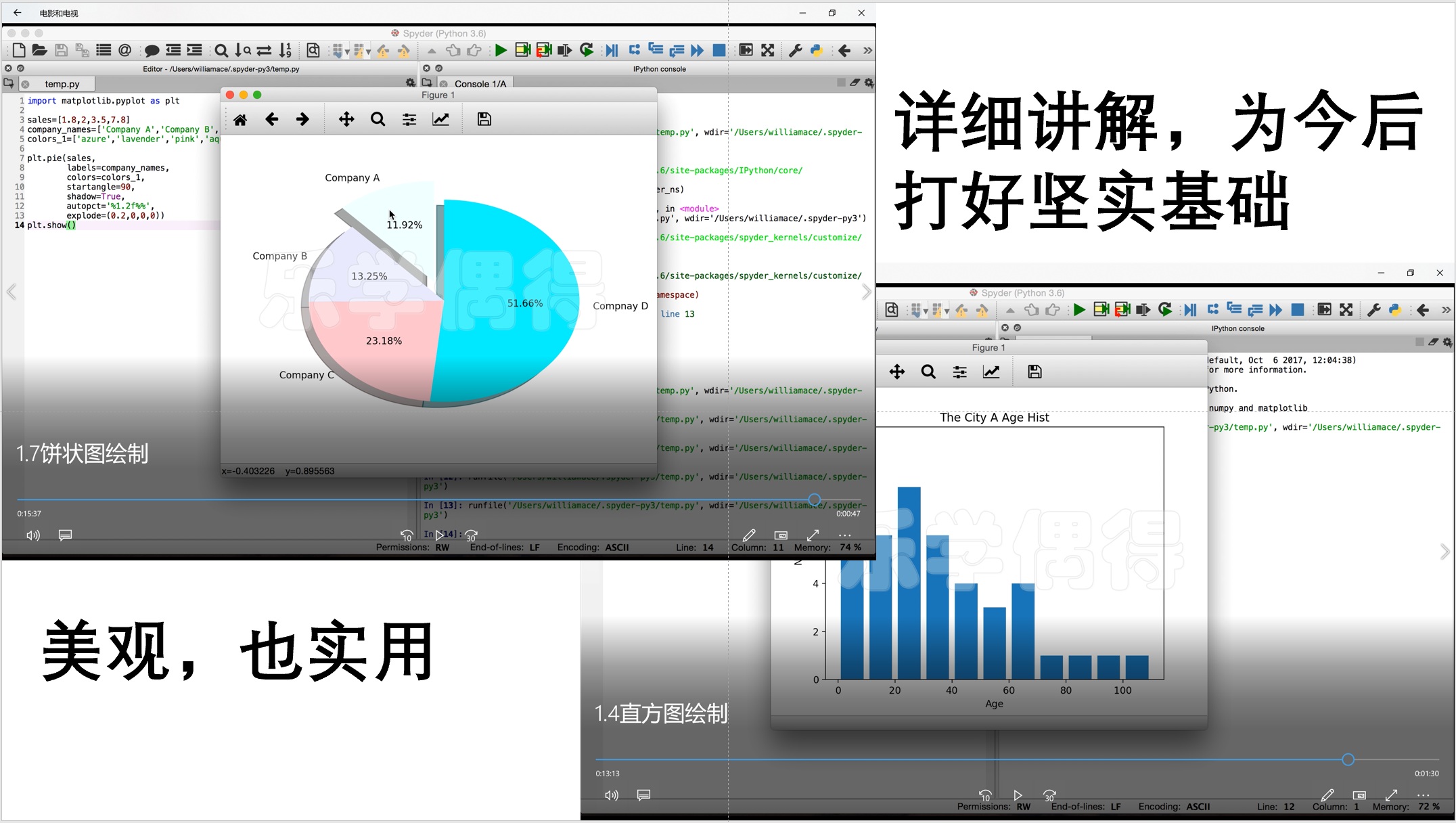Toggle full screen in pie chart video player
1456x823 pixels.
point(813,535)
